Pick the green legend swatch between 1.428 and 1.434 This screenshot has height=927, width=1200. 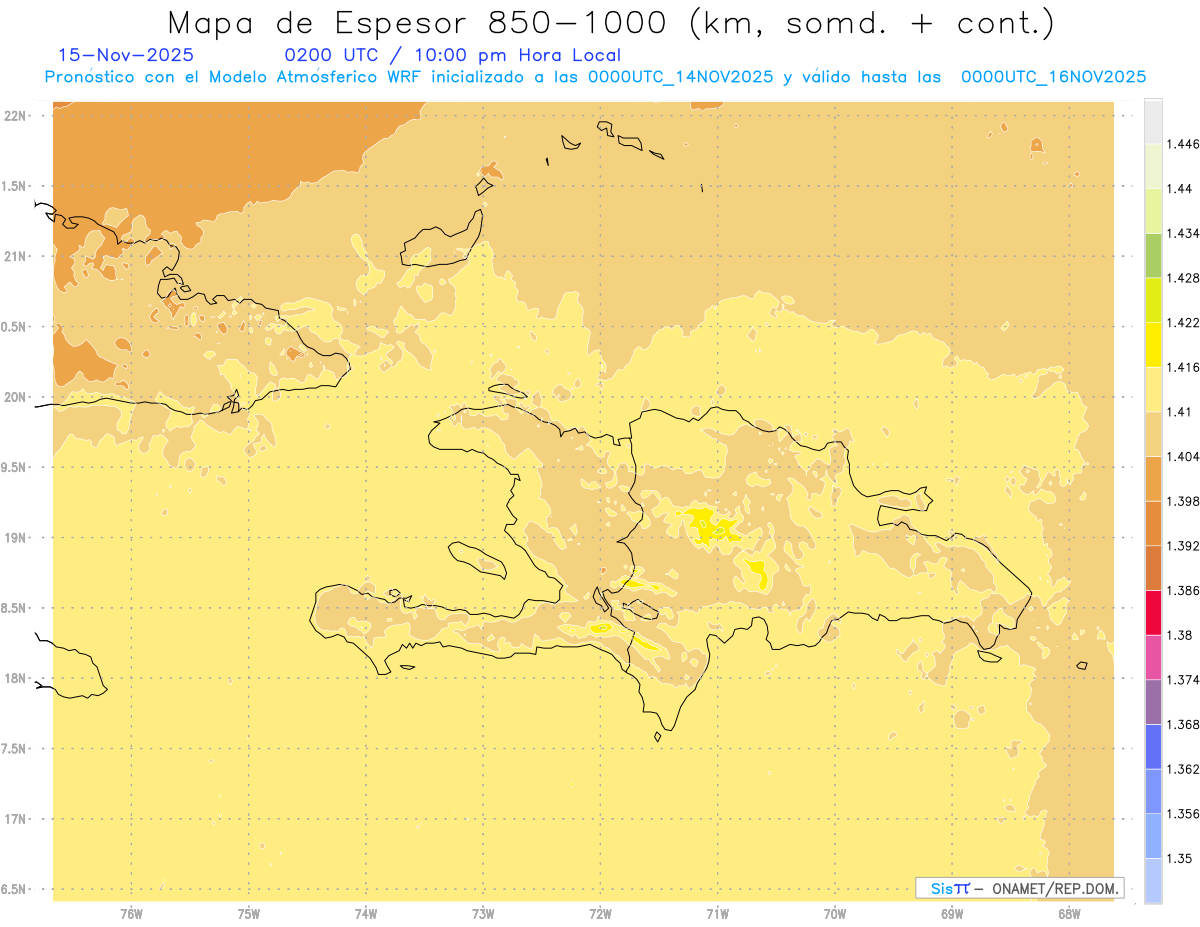1153,255
